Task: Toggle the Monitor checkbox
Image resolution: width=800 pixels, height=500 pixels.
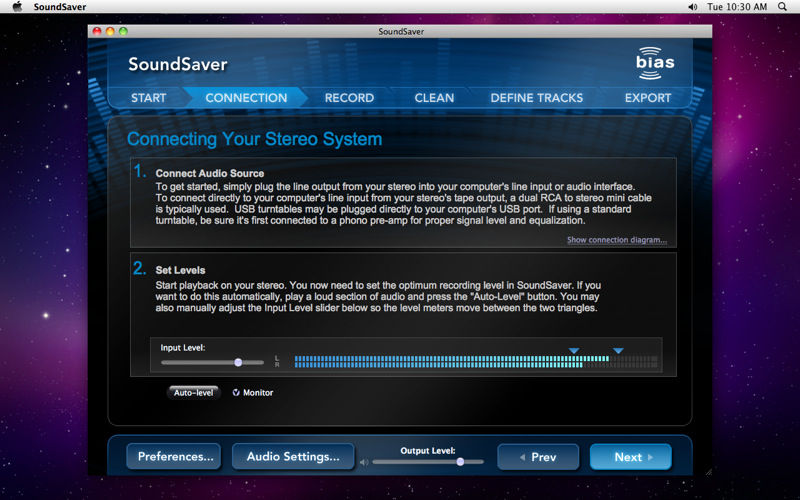Action: (x=236, y=392)
